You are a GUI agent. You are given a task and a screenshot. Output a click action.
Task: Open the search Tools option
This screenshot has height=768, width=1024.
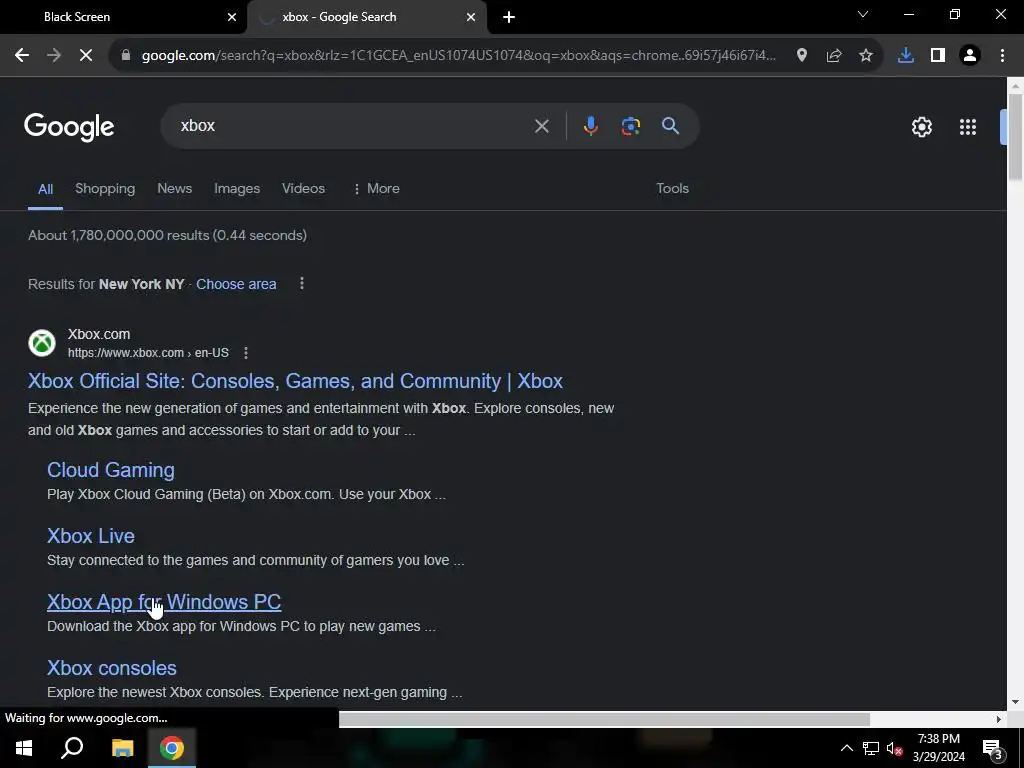pos(672,189)
